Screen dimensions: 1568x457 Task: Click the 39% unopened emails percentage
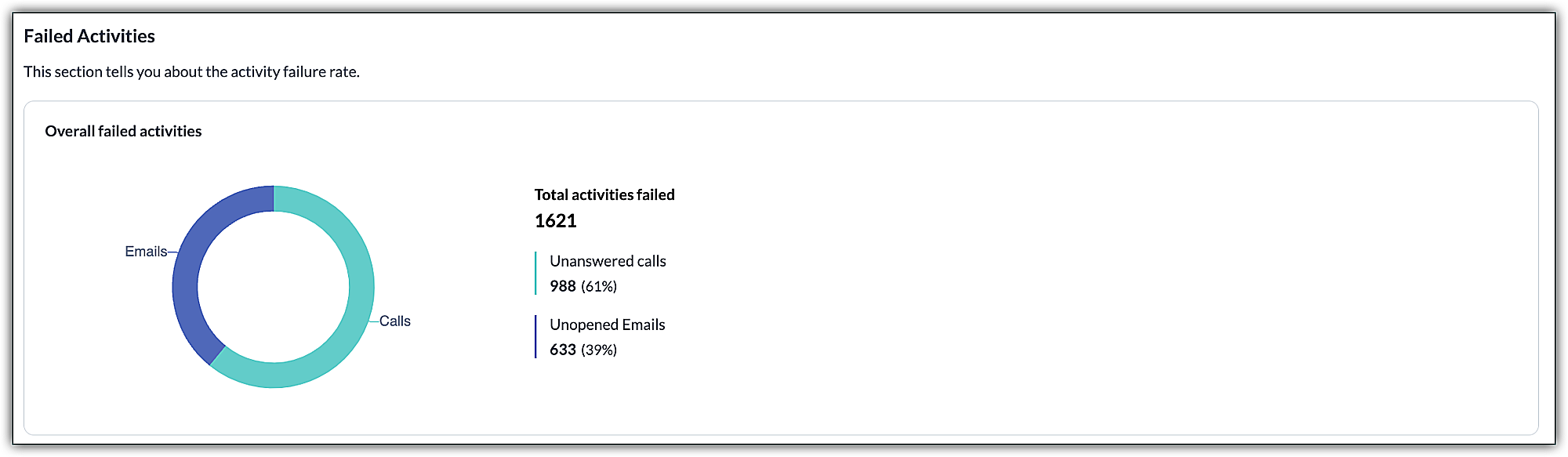(600, 350)
